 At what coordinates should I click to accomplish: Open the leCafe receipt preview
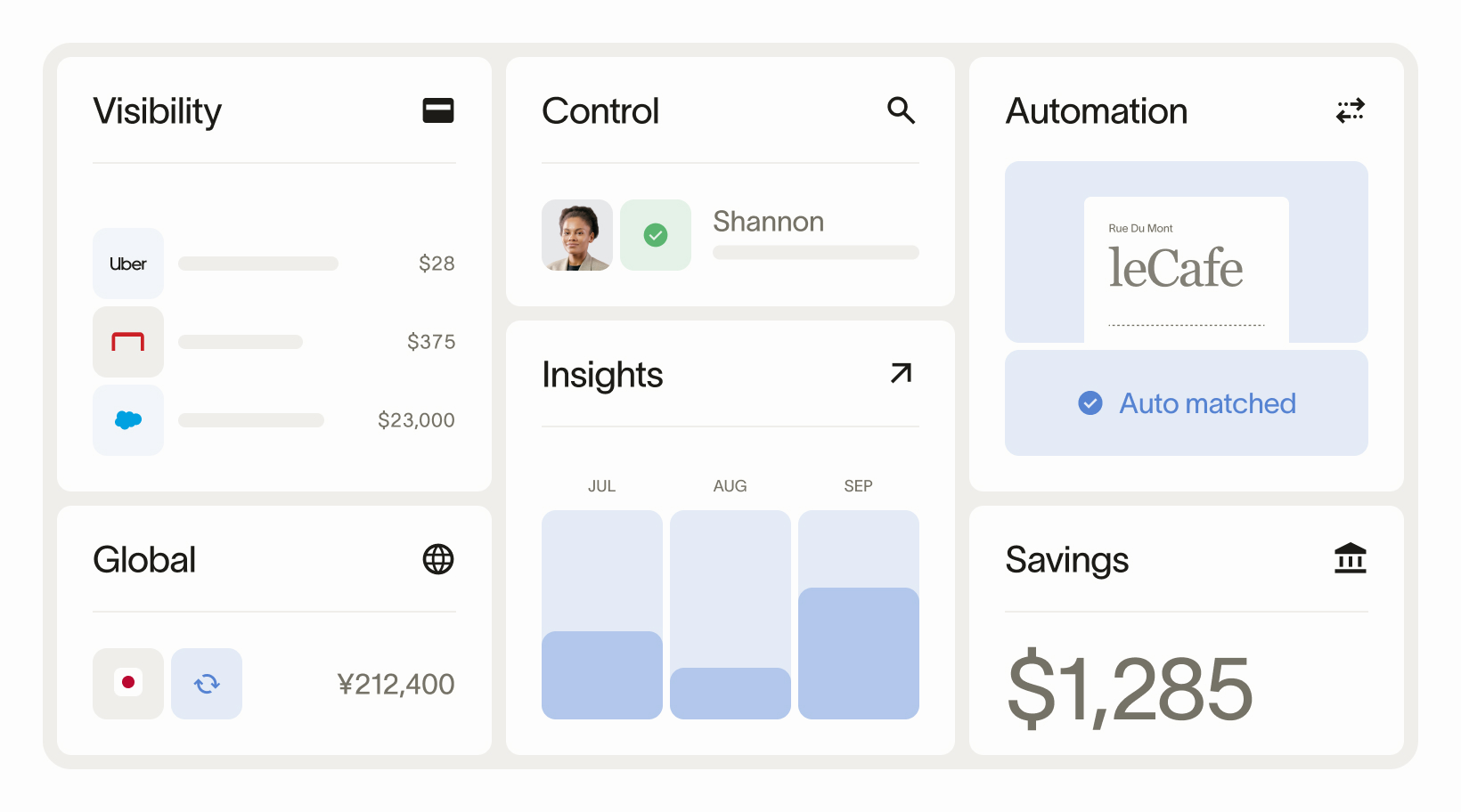click(x=1187, y=269)
